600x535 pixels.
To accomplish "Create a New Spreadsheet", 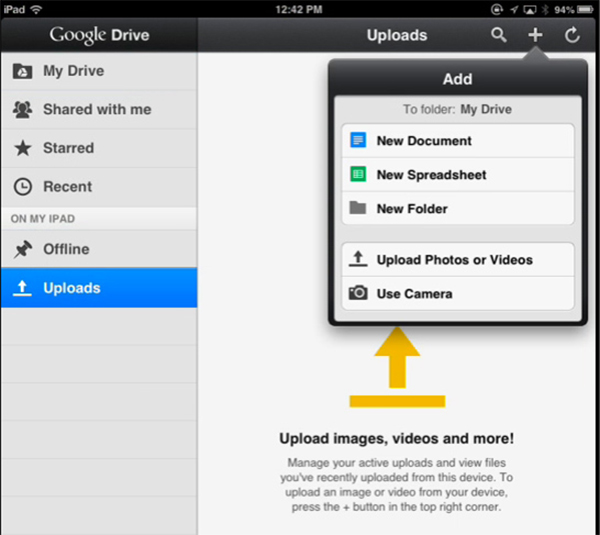I will [458, 175].
